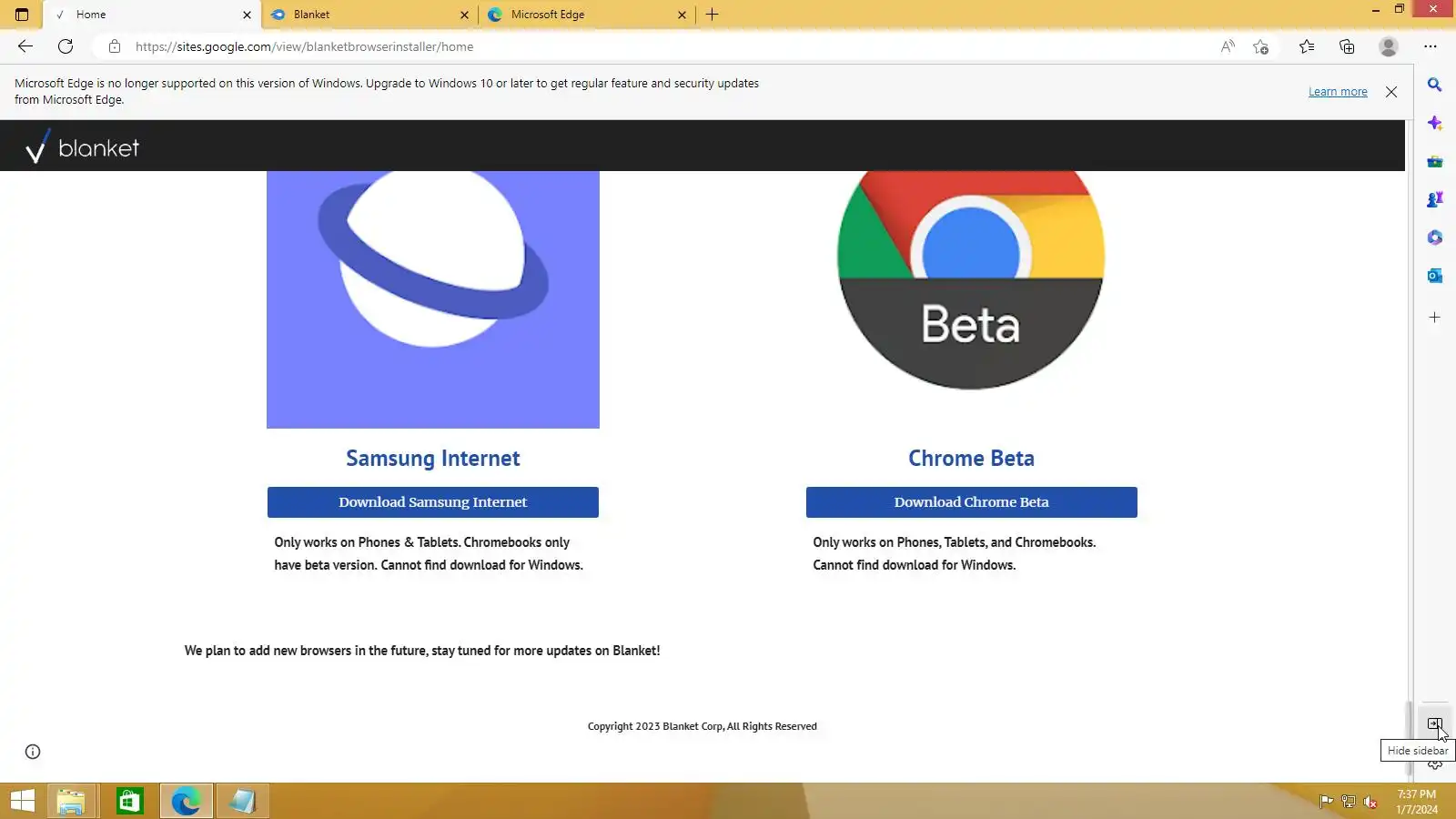The height and width of the screenshot is (819, 1456).
Task: Launch File Explorer from the taskbar
Action: tap(71, 802)
